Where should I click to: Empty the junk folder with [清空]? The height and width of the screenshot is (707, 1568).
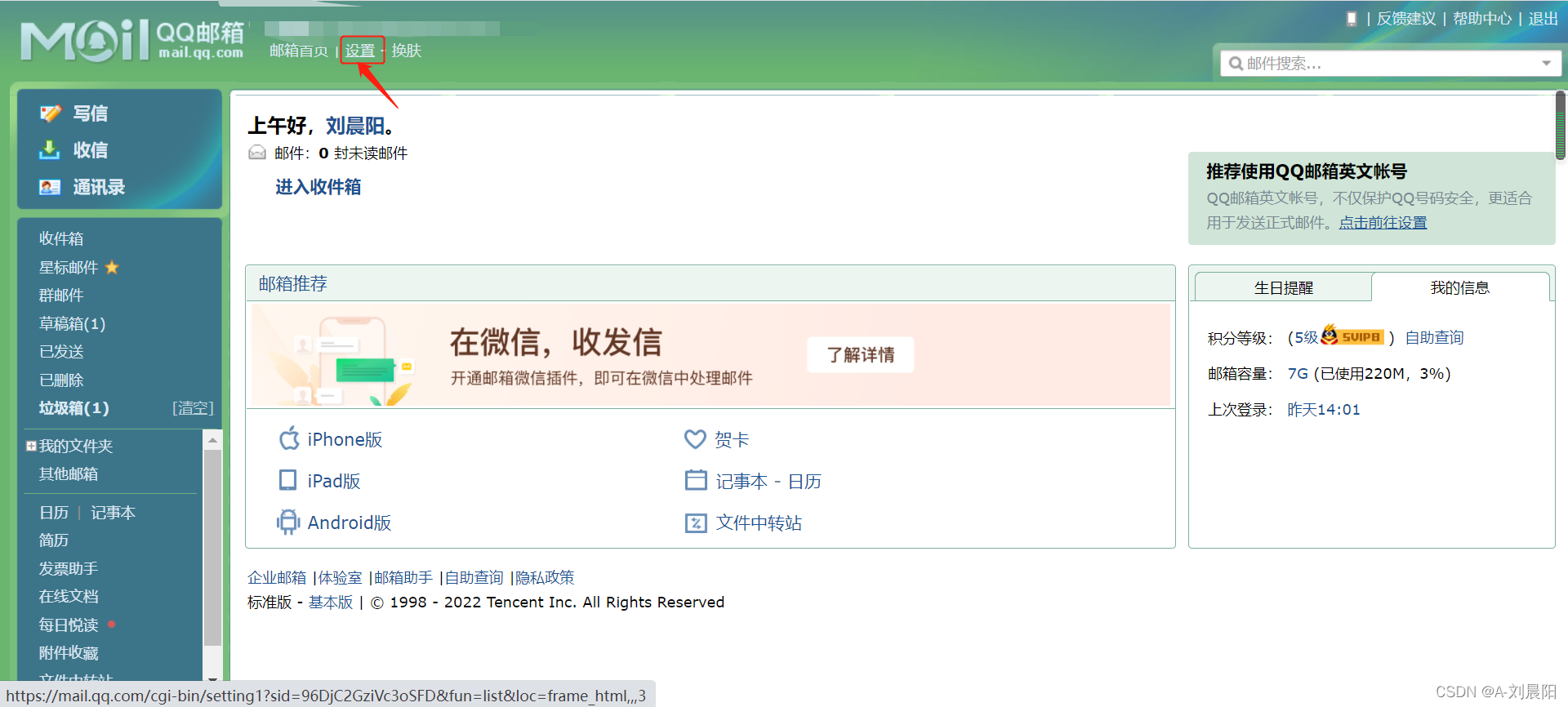click(193, 408)
